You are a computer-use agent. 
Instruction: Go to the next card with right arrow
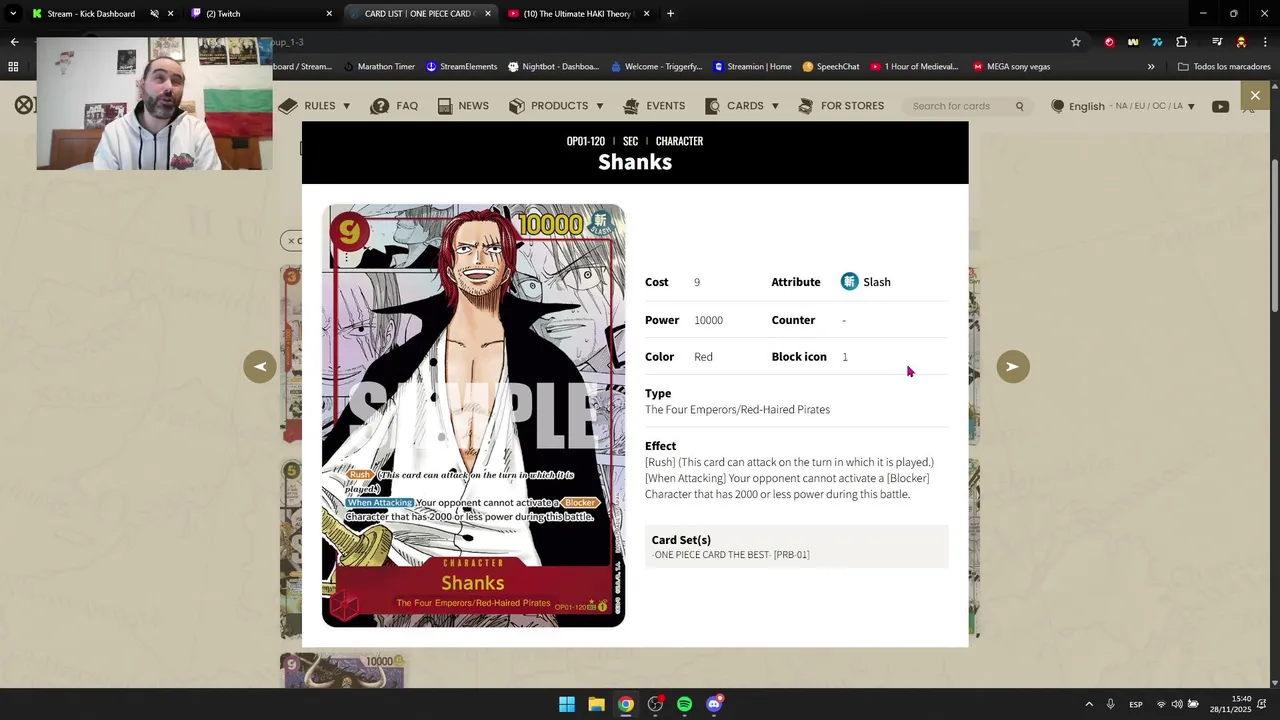click(x=1012, y=367)
